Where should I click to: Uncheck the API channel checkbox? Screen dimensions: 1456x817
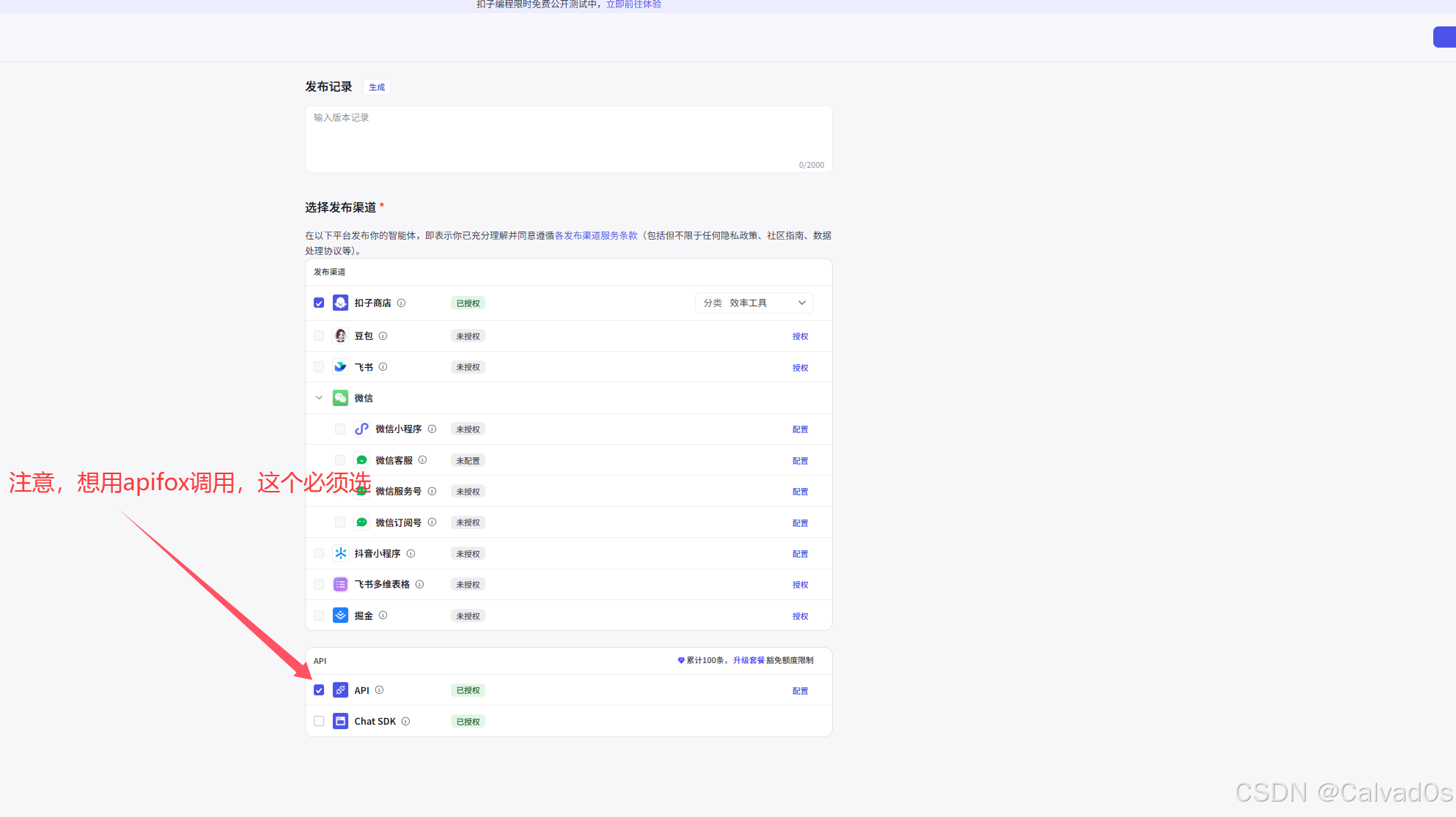(319, 690)
